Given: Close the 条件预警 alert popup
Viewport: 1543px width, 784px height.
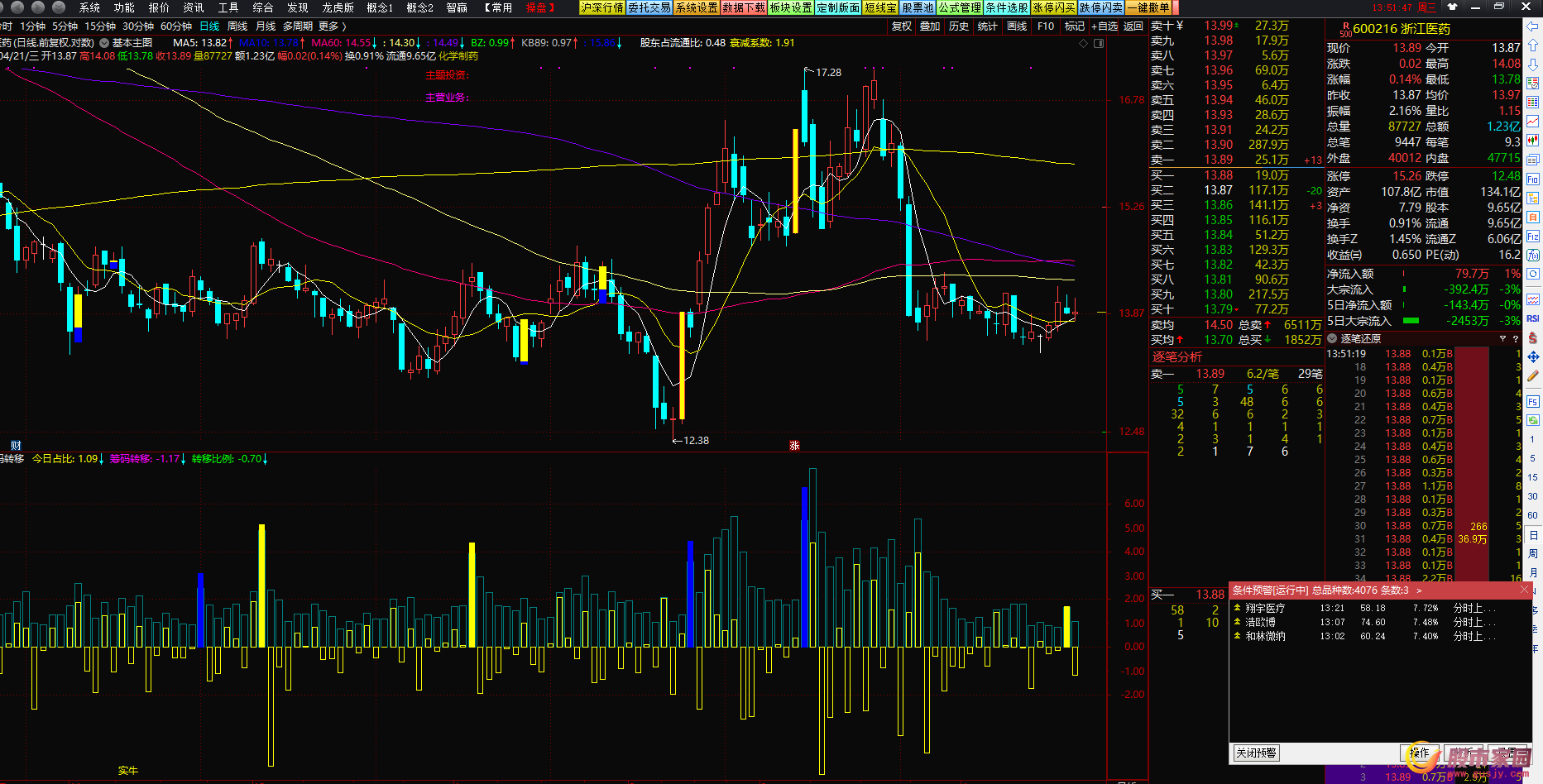Looking at the screenshot, I should pos(1525,590).
